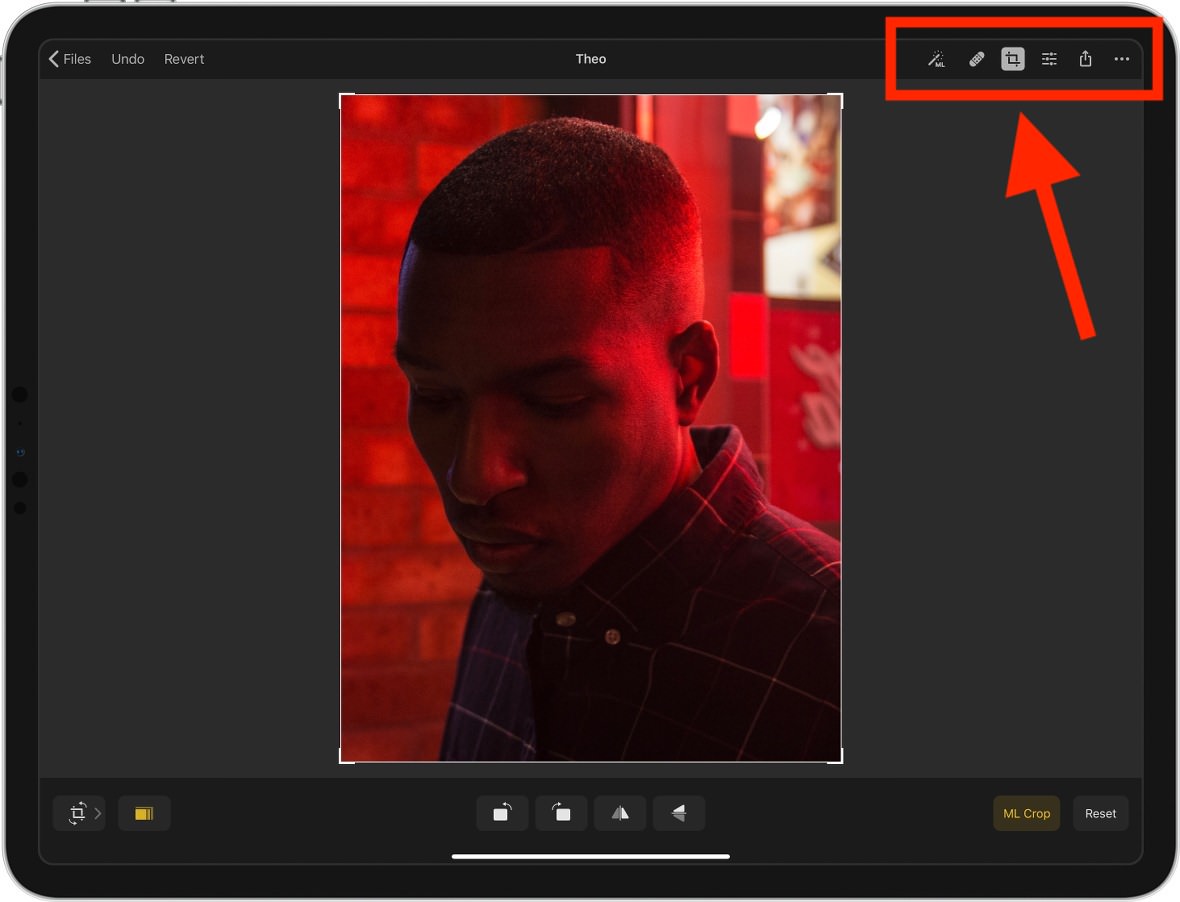Viewport: 1180px width, 902px height.
Task: Tap the ML Enhance magic wand icon
Action: pos(936,60)
